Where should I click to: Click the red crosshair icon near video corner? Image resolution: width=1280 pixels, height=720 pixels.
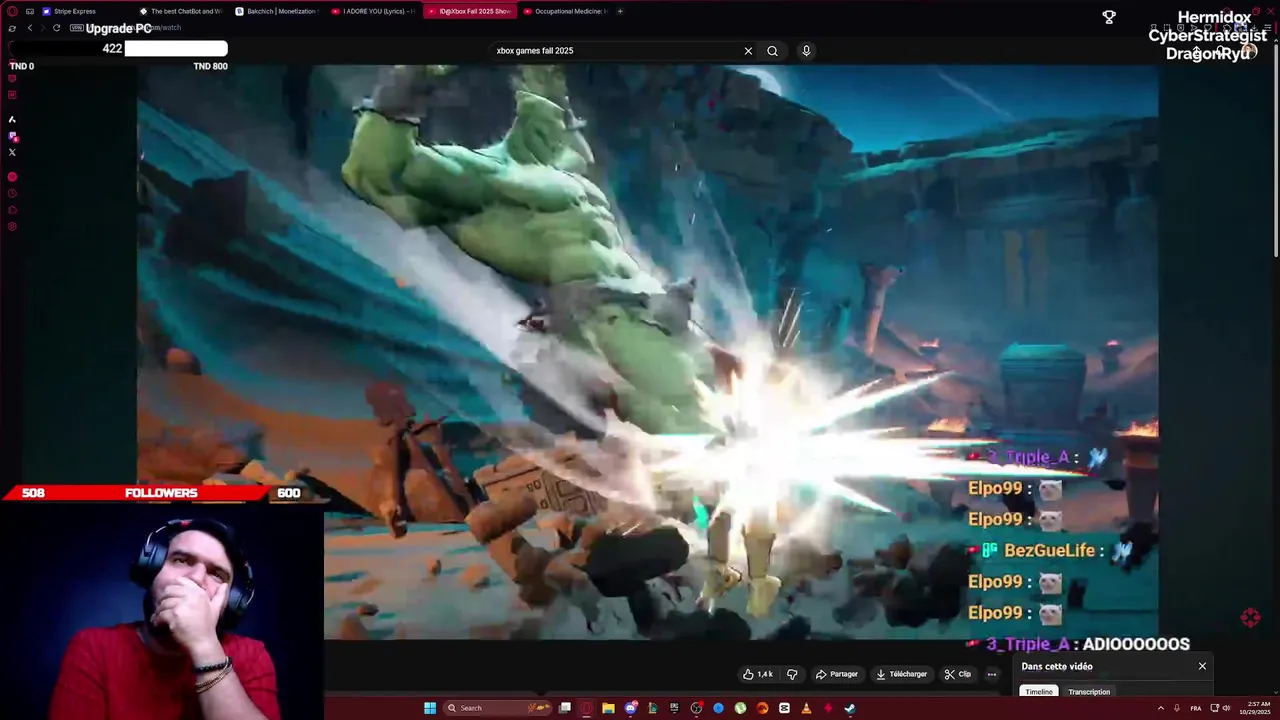click(1250, 618)
